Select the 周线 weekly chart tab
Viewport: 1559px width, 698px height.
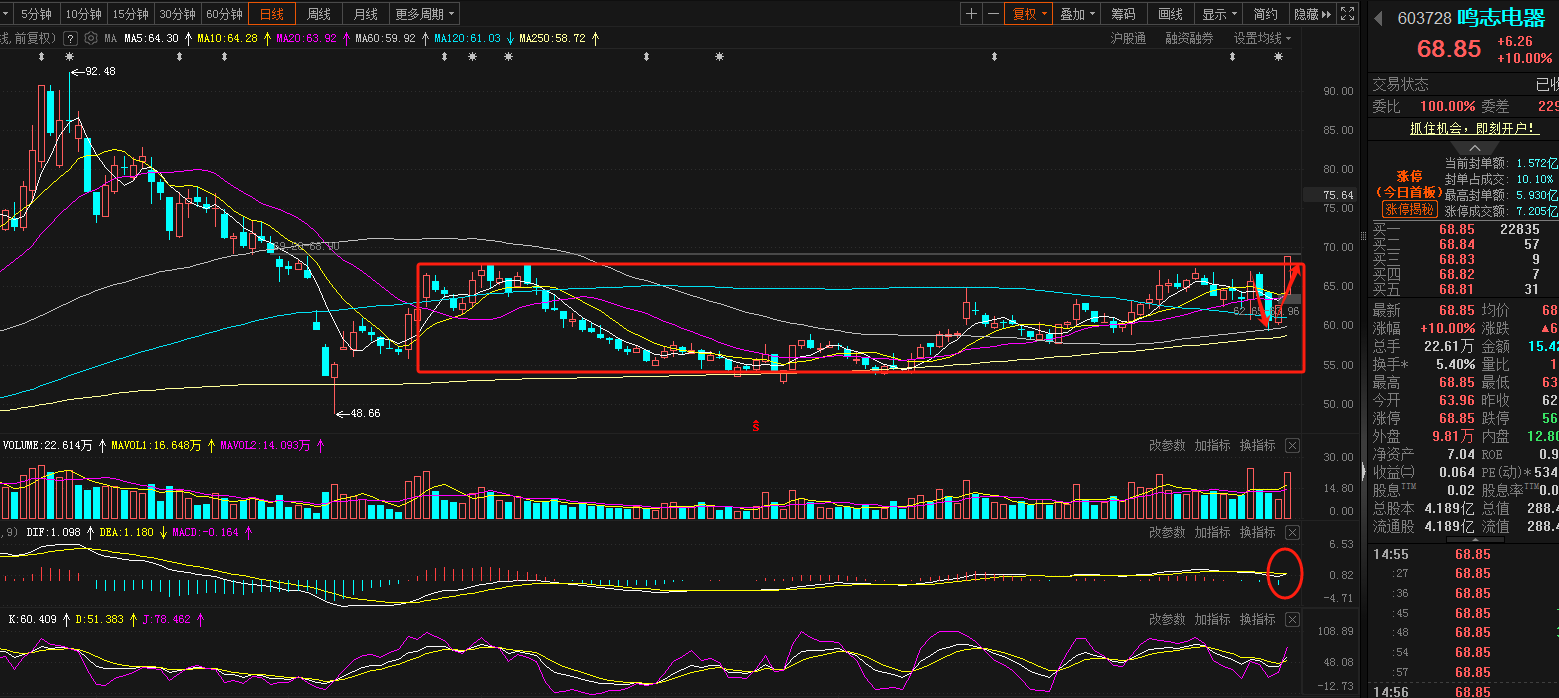319,14
